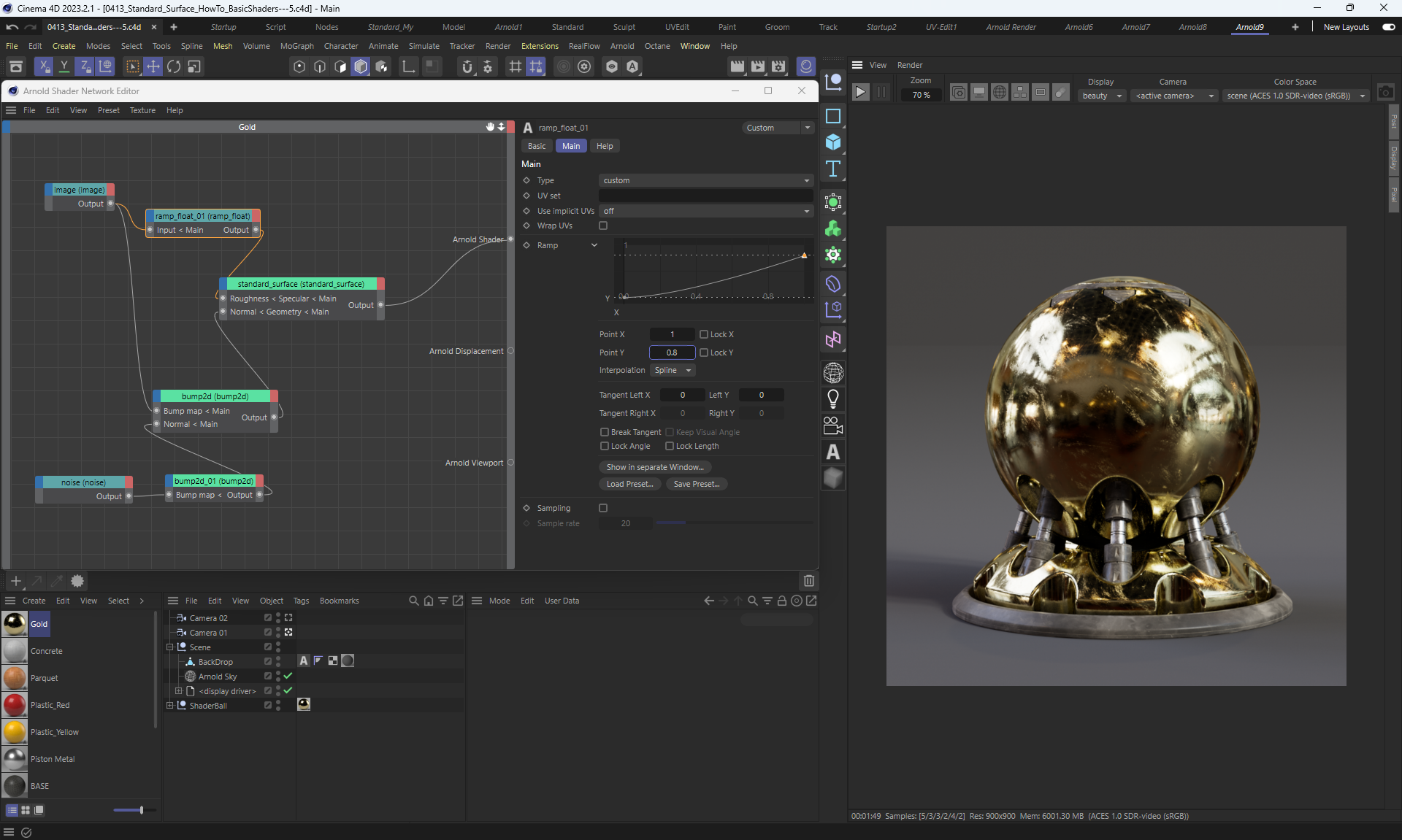Select the Text spline tool icon

832,169
